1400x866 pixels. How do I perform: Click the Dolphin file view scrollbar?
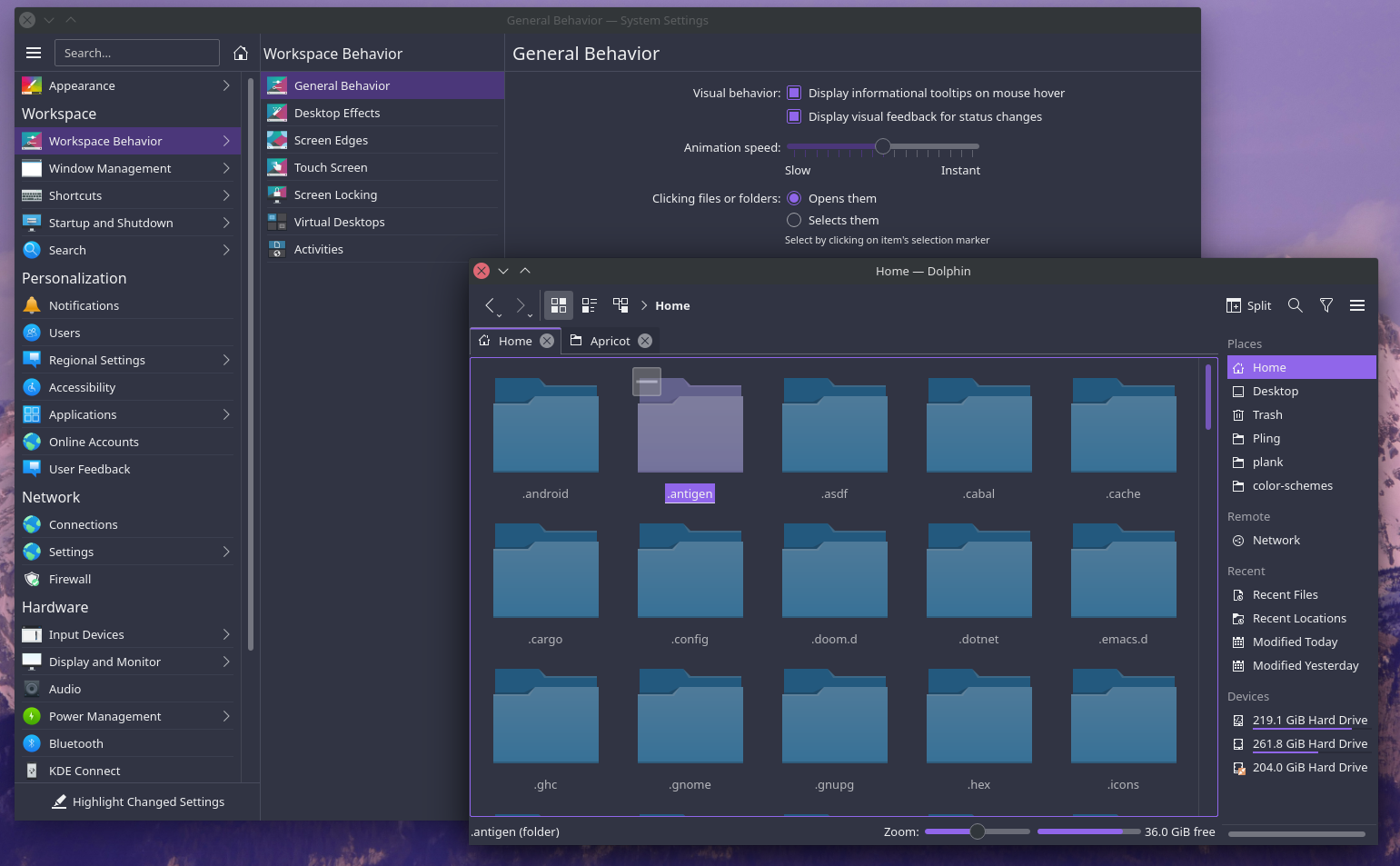point(1208,397)
